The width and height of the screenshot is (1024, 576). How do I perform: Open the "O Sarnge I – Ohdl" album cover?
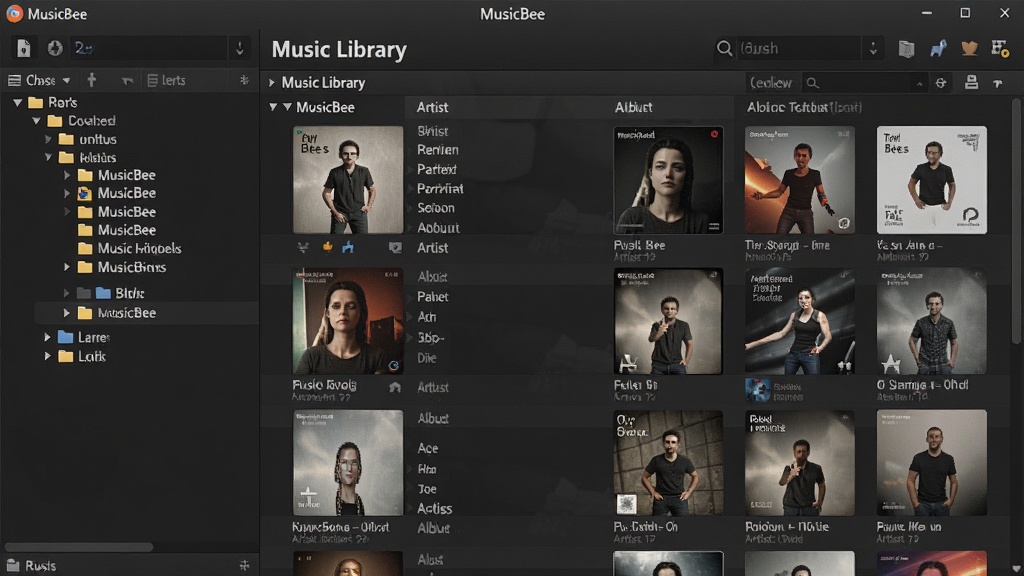pos(932,321)
